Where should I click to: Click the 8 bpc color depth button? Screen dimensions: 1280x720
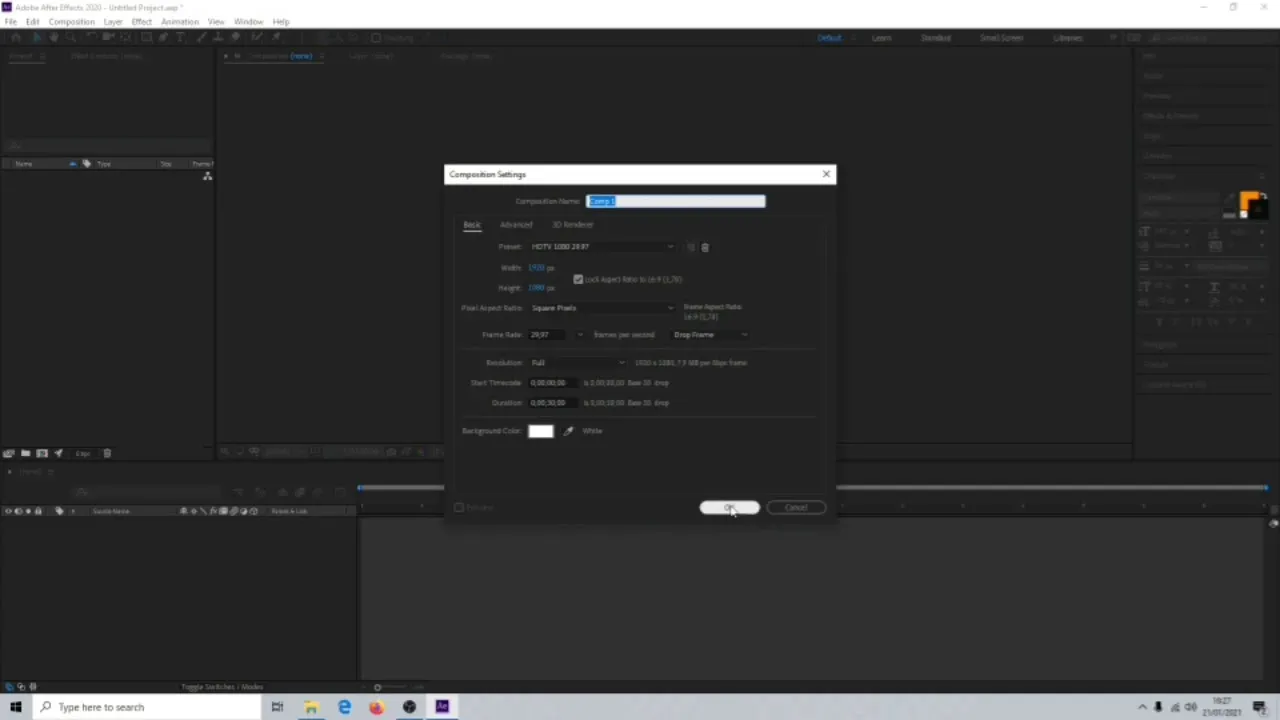tap(83, 453)
